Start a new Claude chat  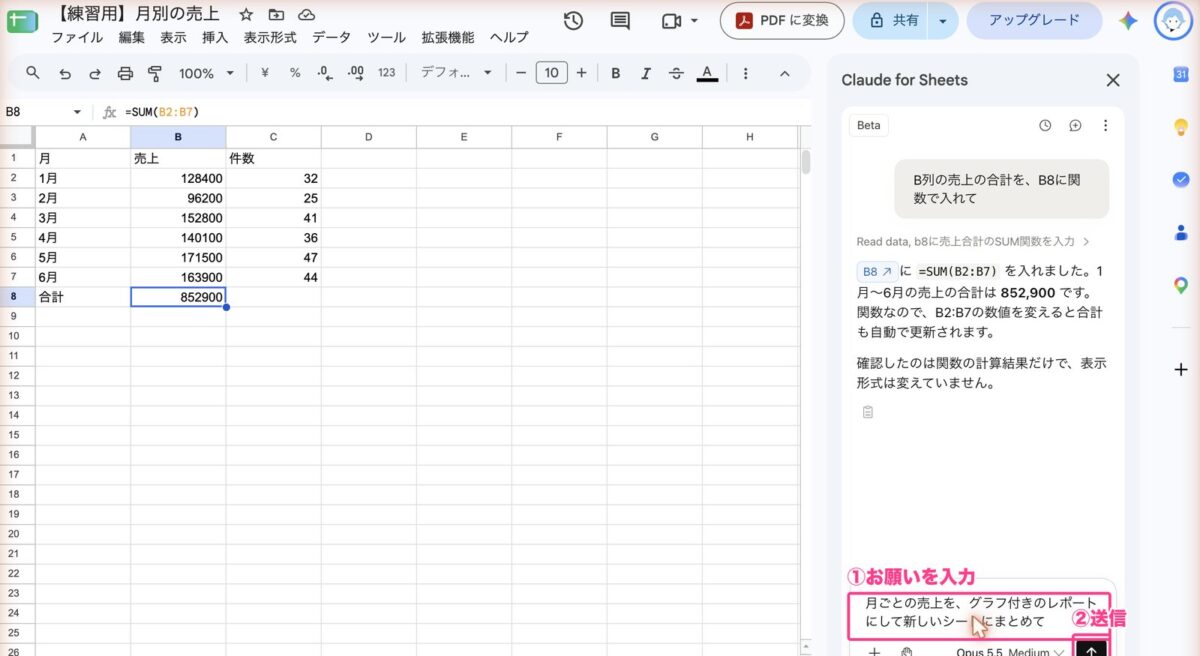1075,125
